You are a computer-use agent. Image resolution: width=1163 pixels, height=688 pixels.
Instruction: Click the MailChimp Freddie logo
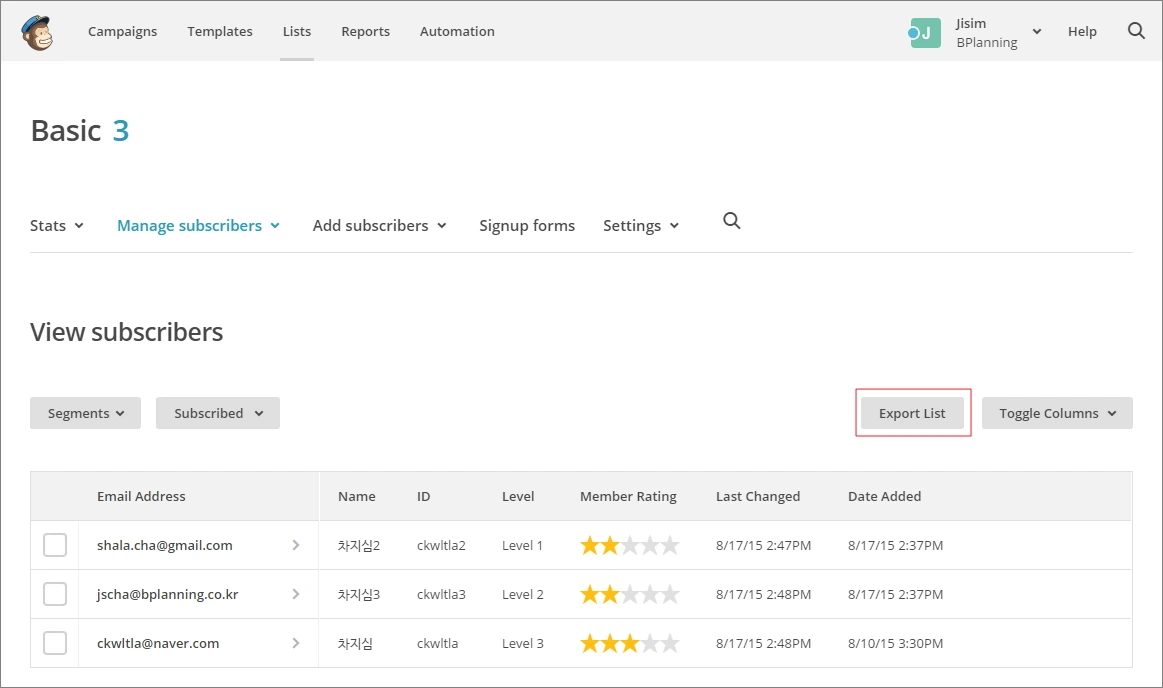tap(37, 31)
